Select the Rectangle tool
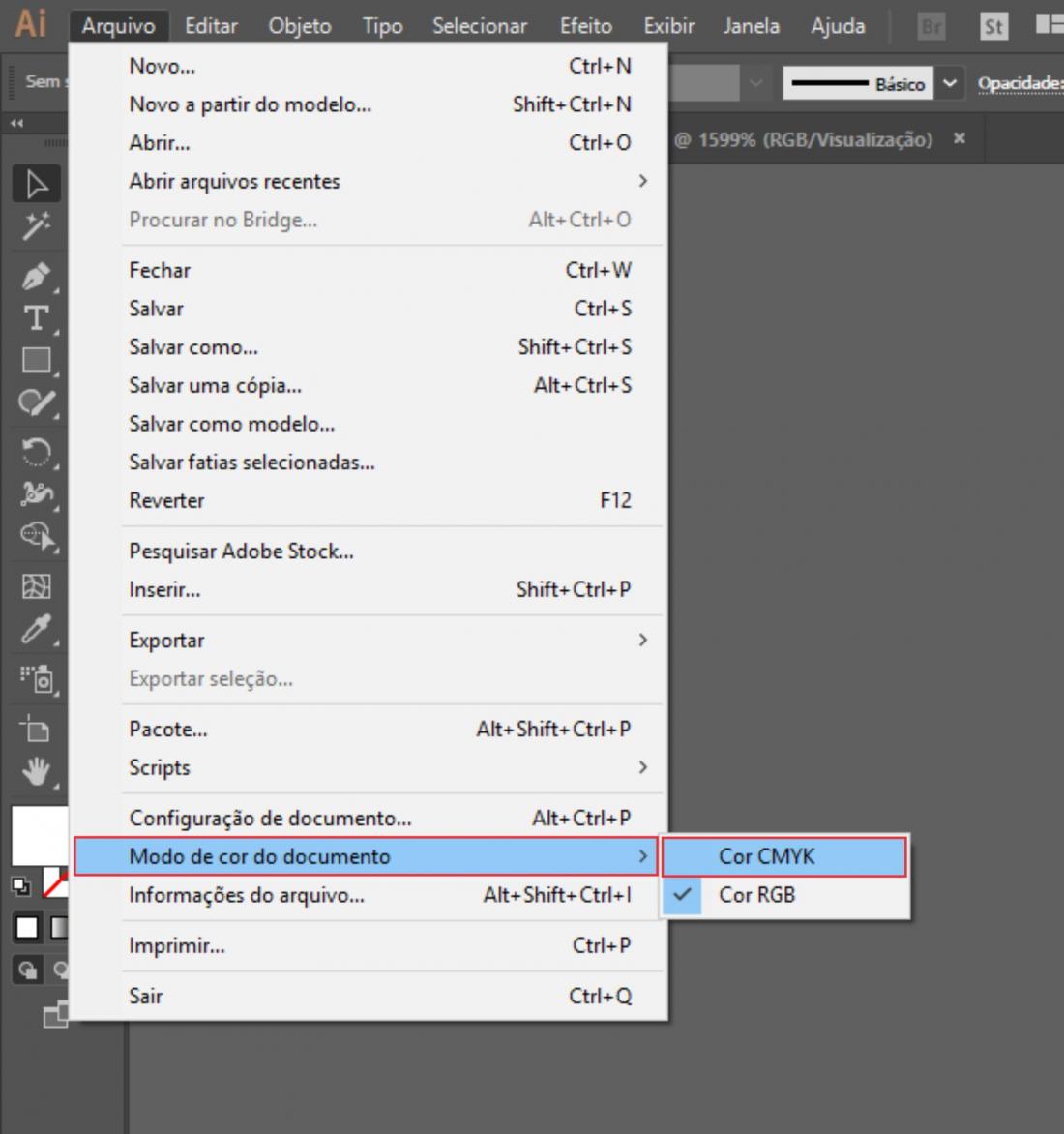 [x=37, y=361]
